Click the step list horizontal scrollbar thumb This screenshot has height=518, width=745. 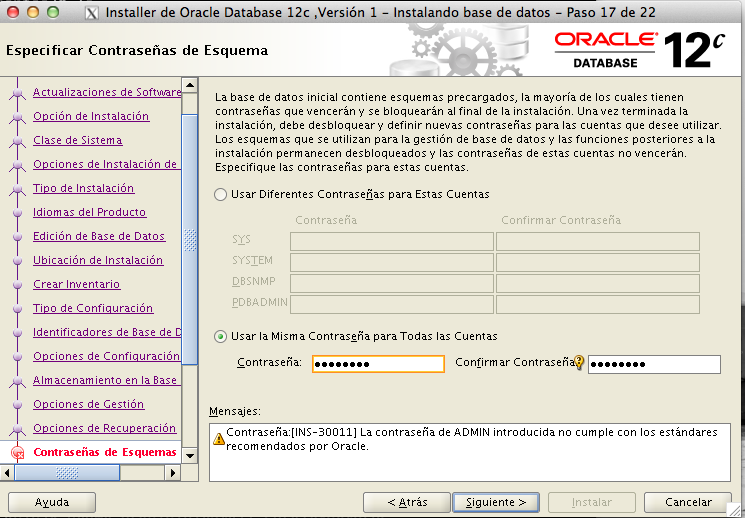[67, 473]
